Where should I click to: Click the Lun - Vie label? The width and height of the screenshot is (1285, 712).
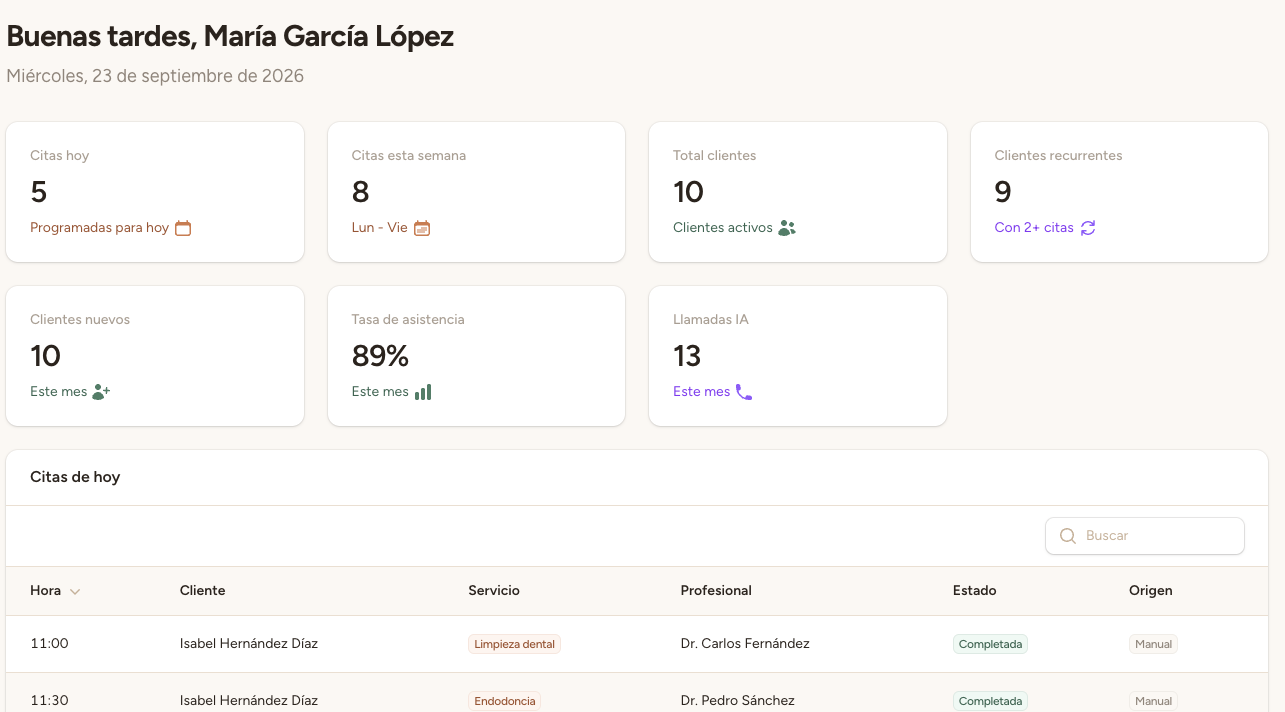click(x=380, y=228)
